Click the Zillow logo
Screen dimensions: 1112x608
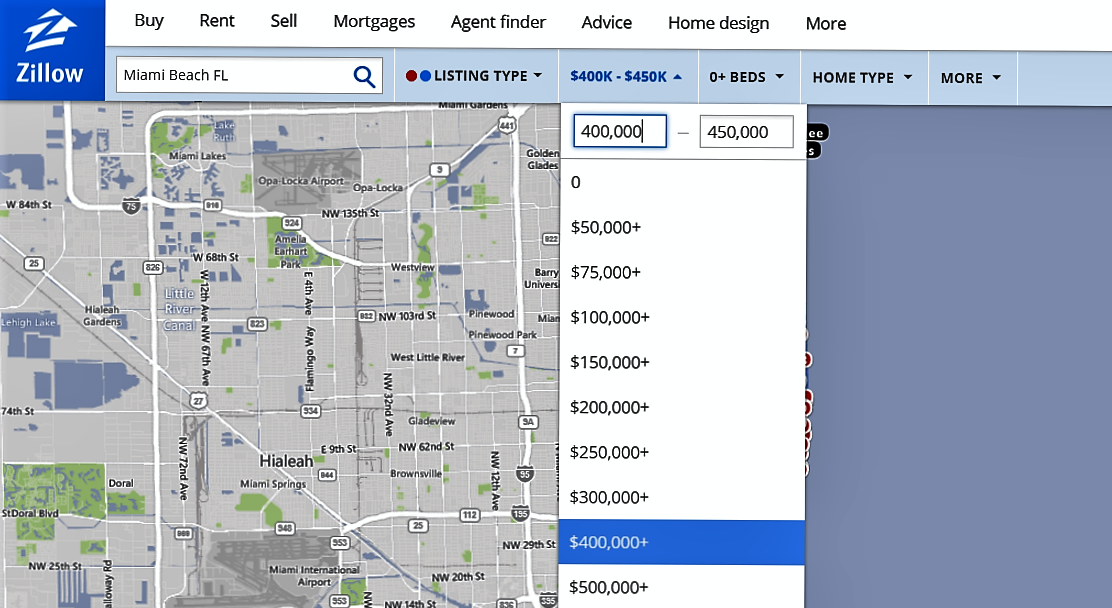pos(50,48)
